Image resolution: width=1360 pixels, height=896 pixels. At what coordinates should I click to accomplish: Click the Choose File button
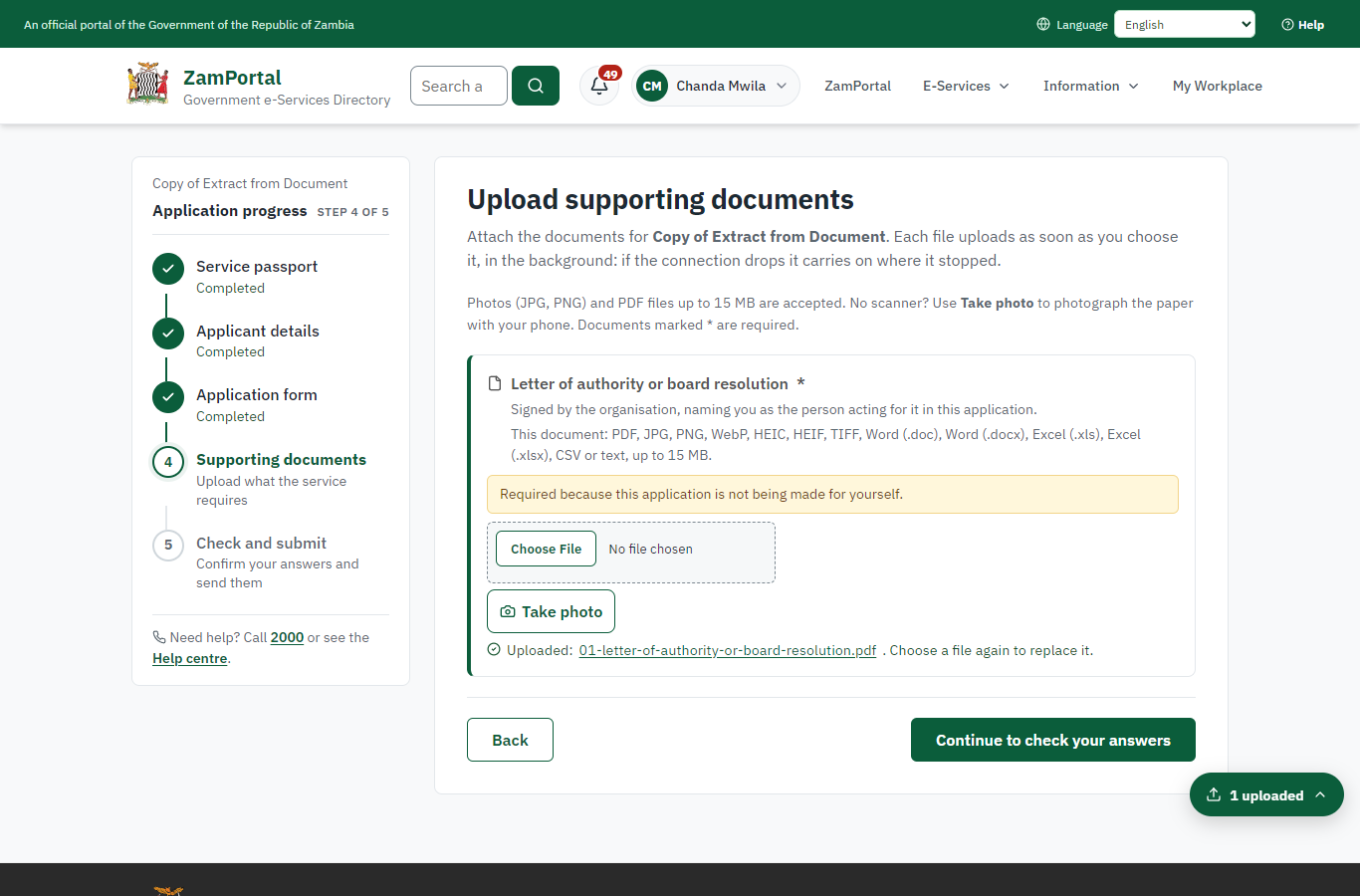coord(546,549)
